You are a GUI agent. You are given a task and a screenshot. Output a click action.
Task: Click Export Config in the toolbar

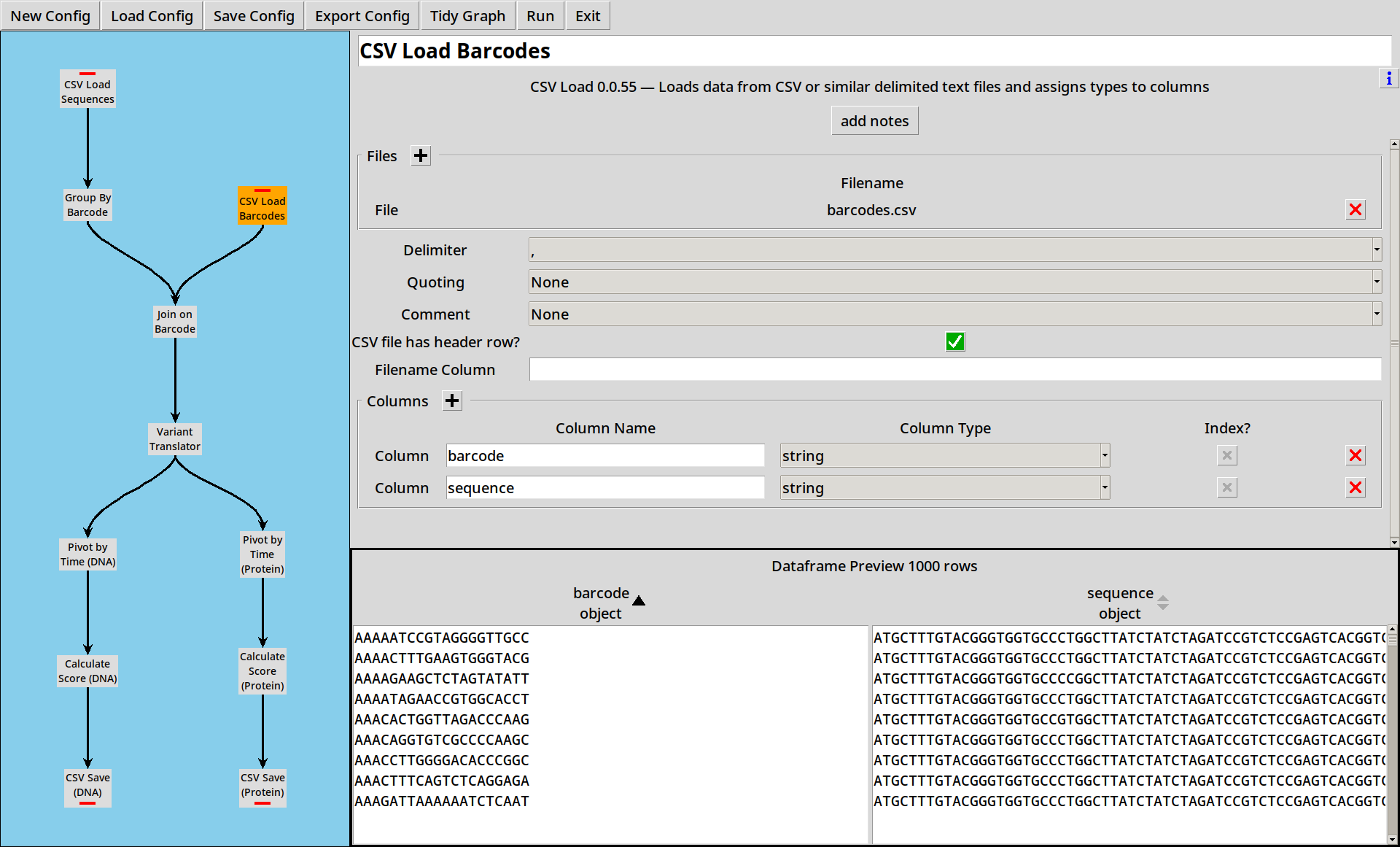tap(362, 16)
